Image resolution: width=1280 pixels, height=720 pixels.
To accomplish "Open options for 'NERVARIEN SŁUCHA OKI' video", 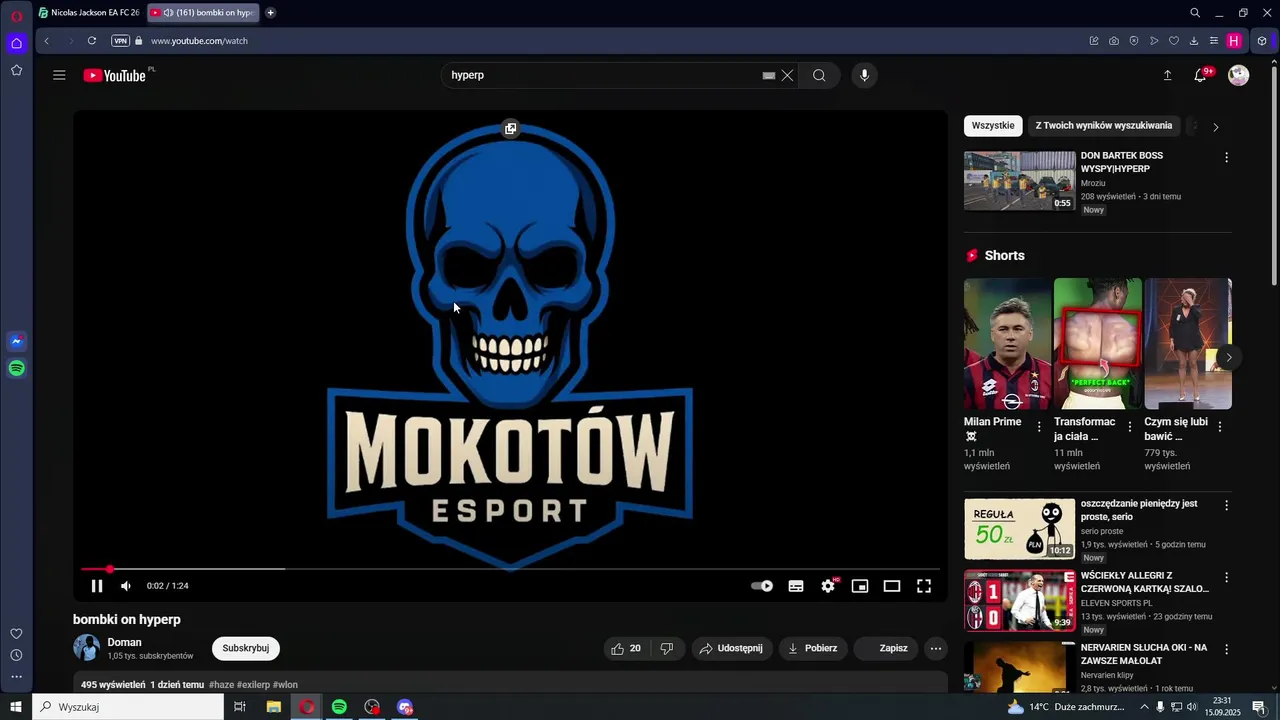I will click(1227, 650).
